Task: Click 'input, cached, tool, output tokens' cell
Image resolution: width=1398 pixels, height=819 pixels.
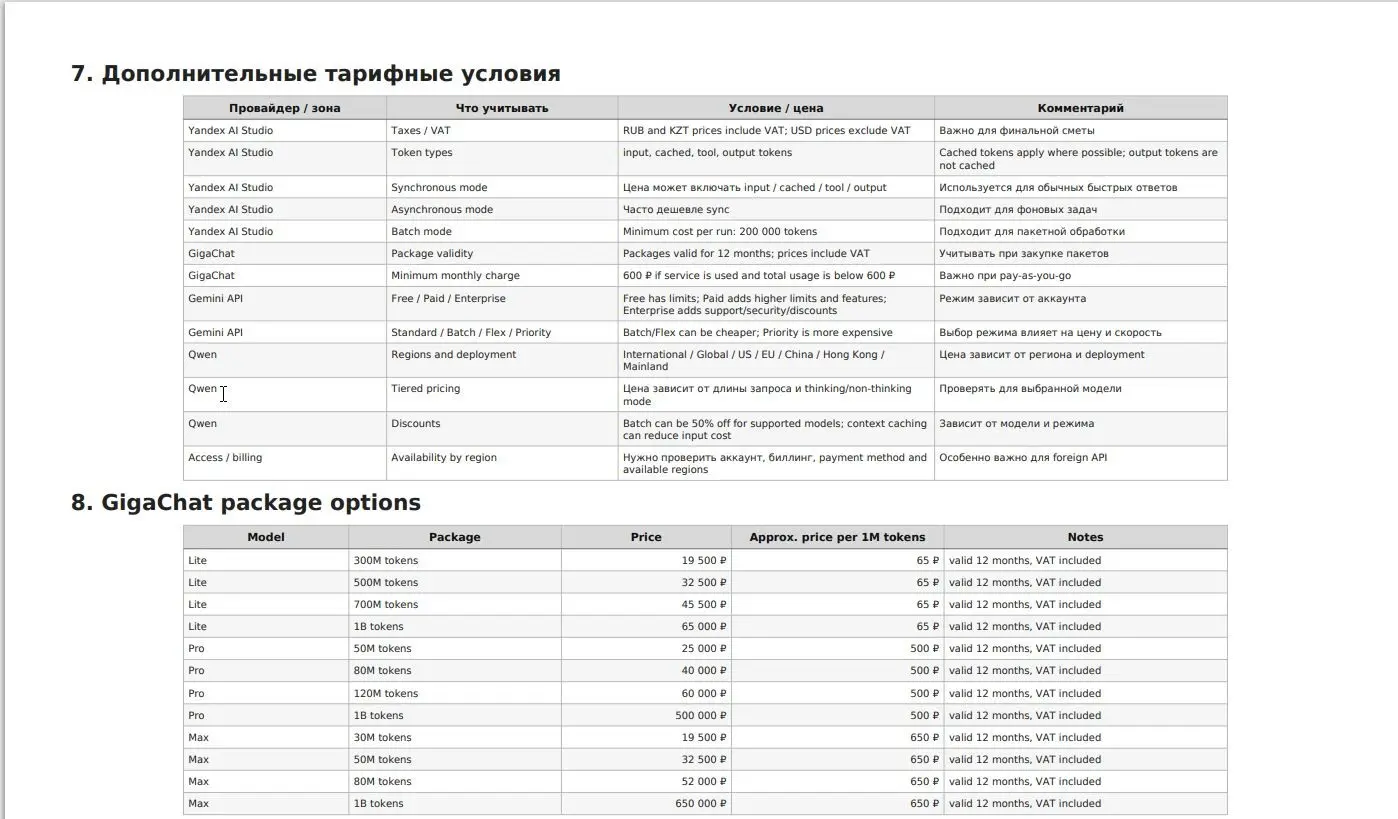Action: (776, 159)
